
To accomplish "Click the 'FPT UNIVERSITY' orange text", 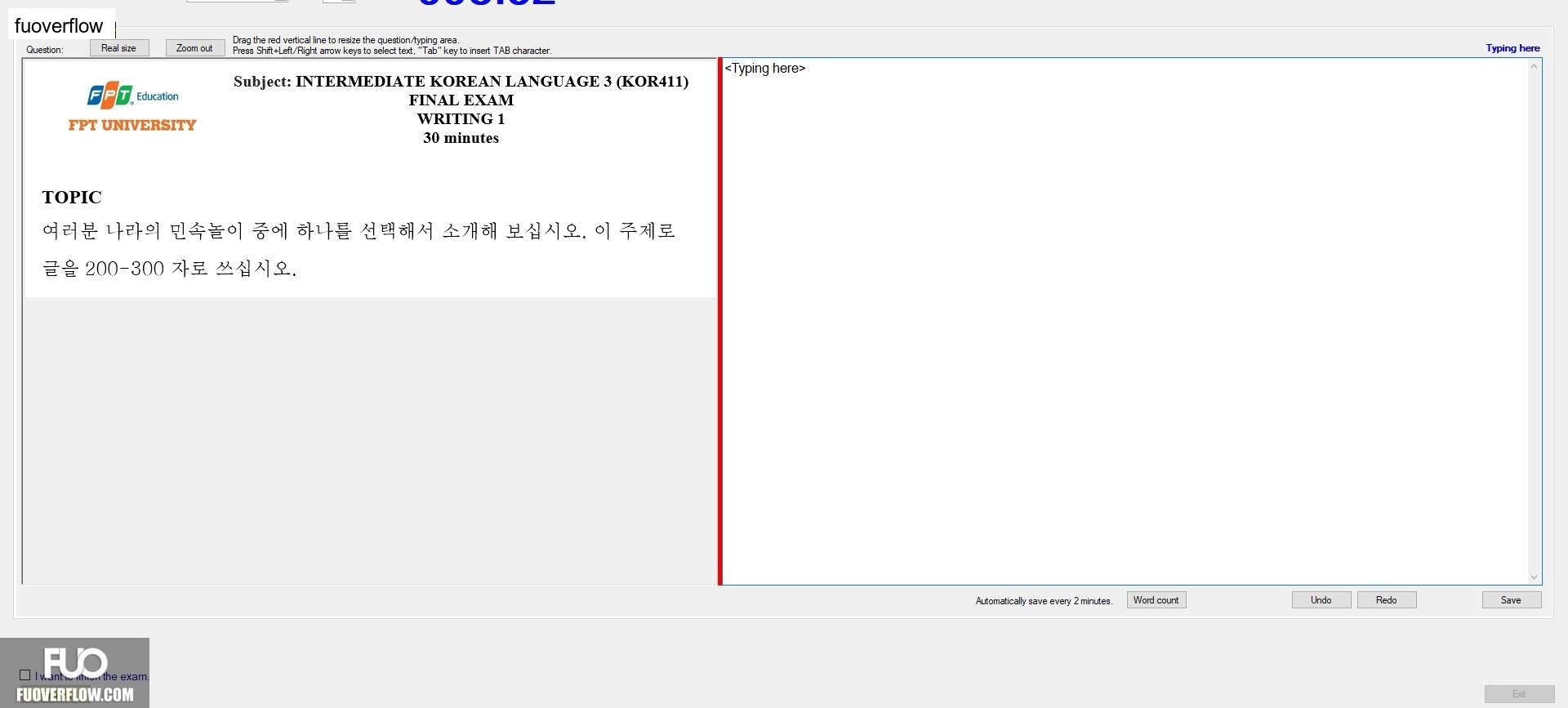I will click(132, 125).
